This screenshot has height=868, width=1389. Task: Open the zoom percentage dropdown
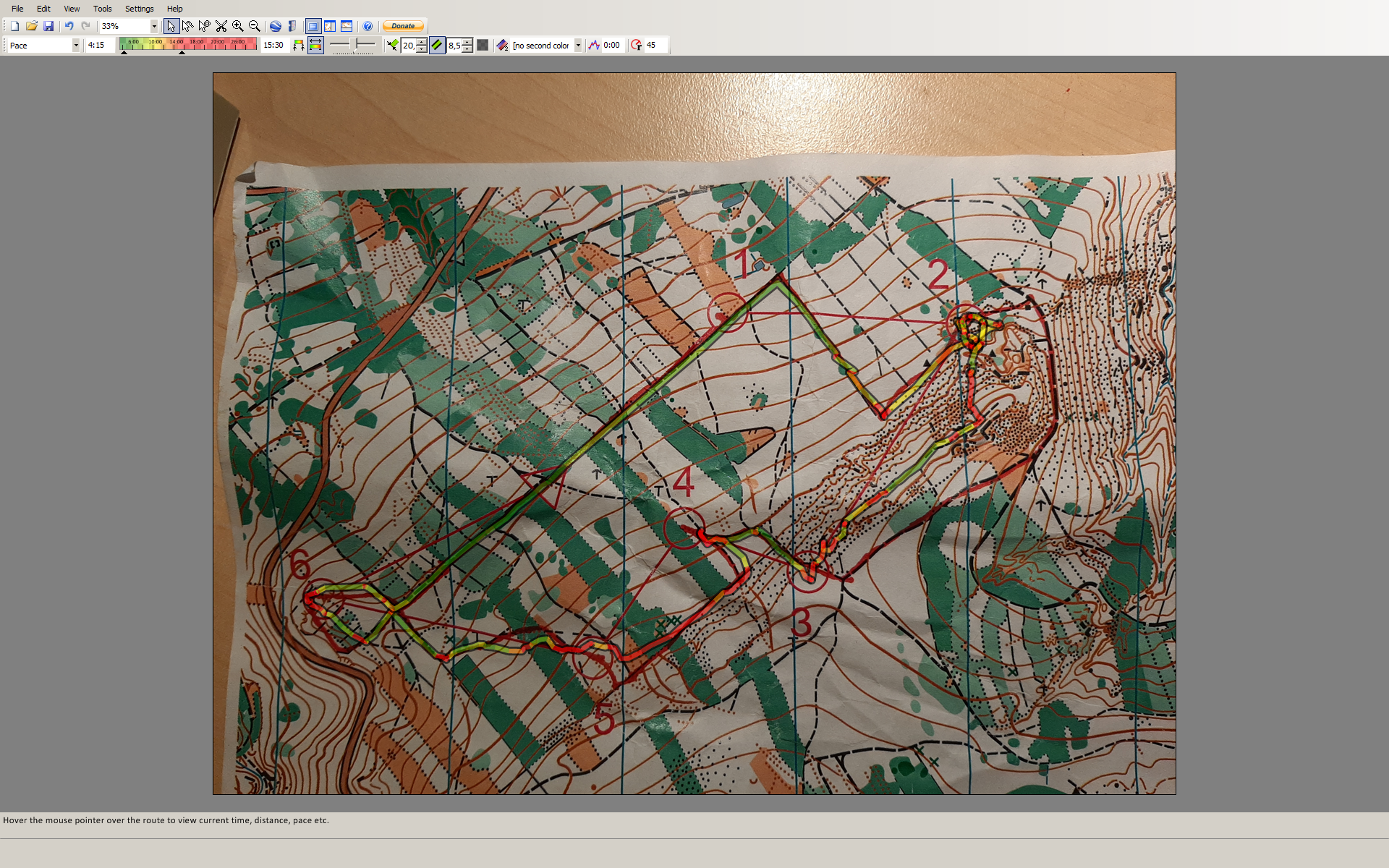coord(154,26)
